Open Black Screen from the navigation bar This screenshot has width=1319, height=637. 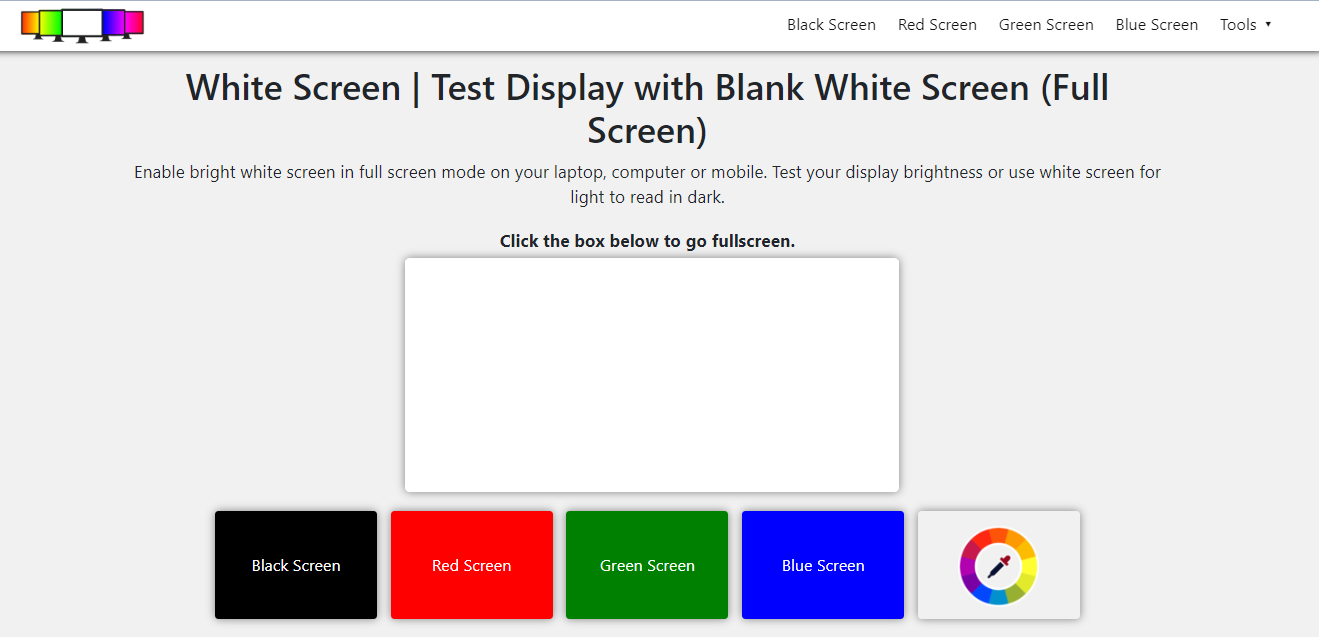point(831,24)
